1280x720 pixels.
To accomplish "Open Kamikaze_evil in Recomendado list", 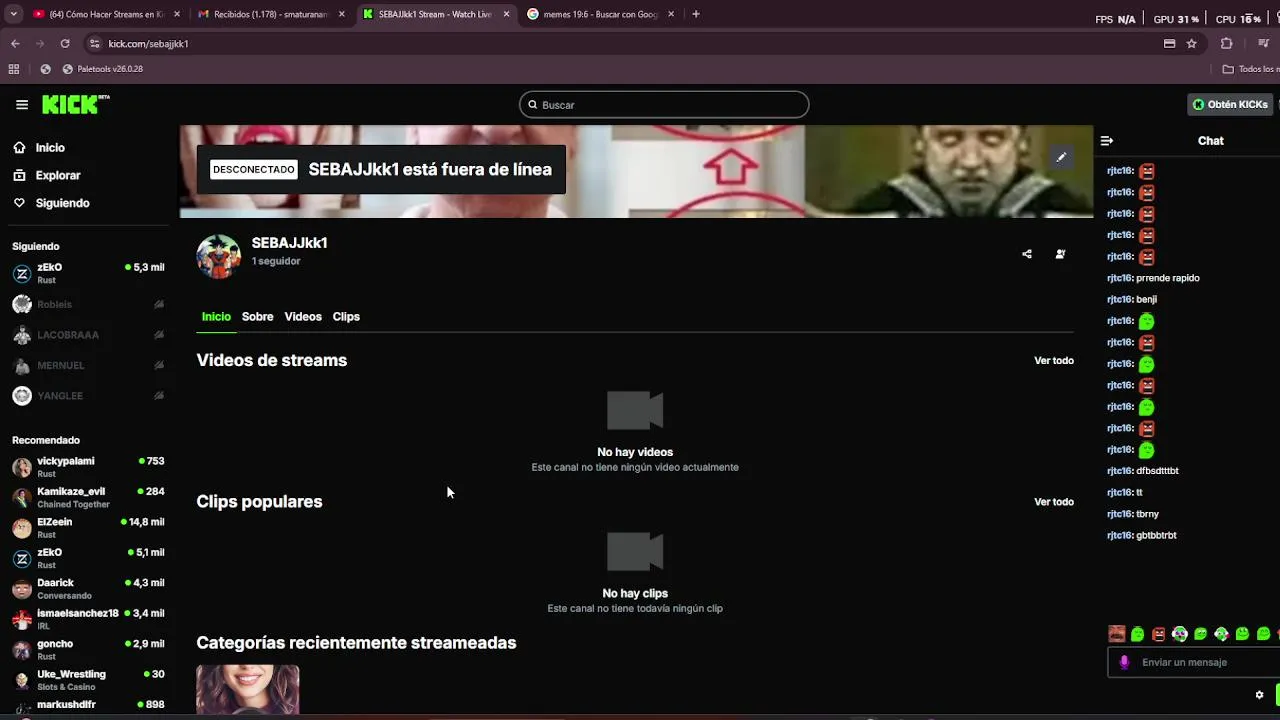I will coord(88,497).
